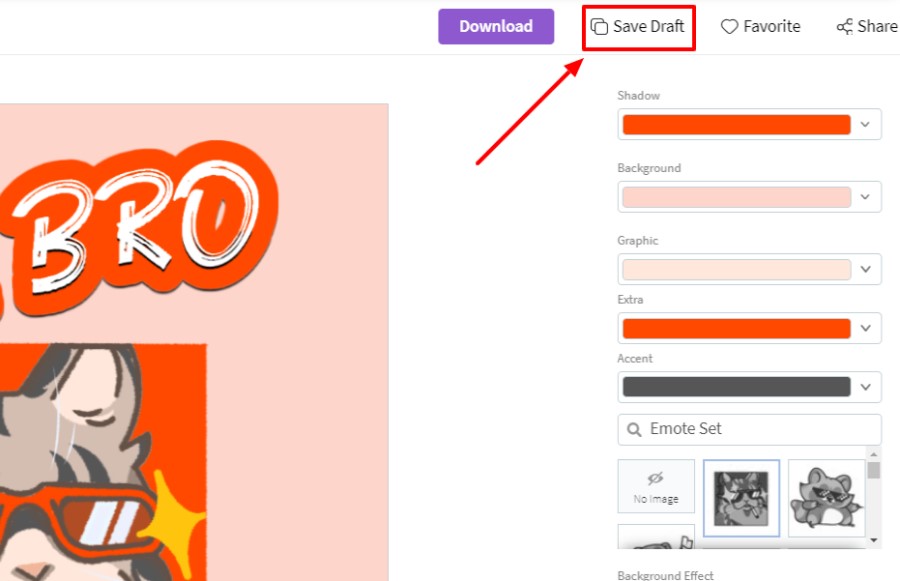Click the Background Effect label

[x=665, y=575]
